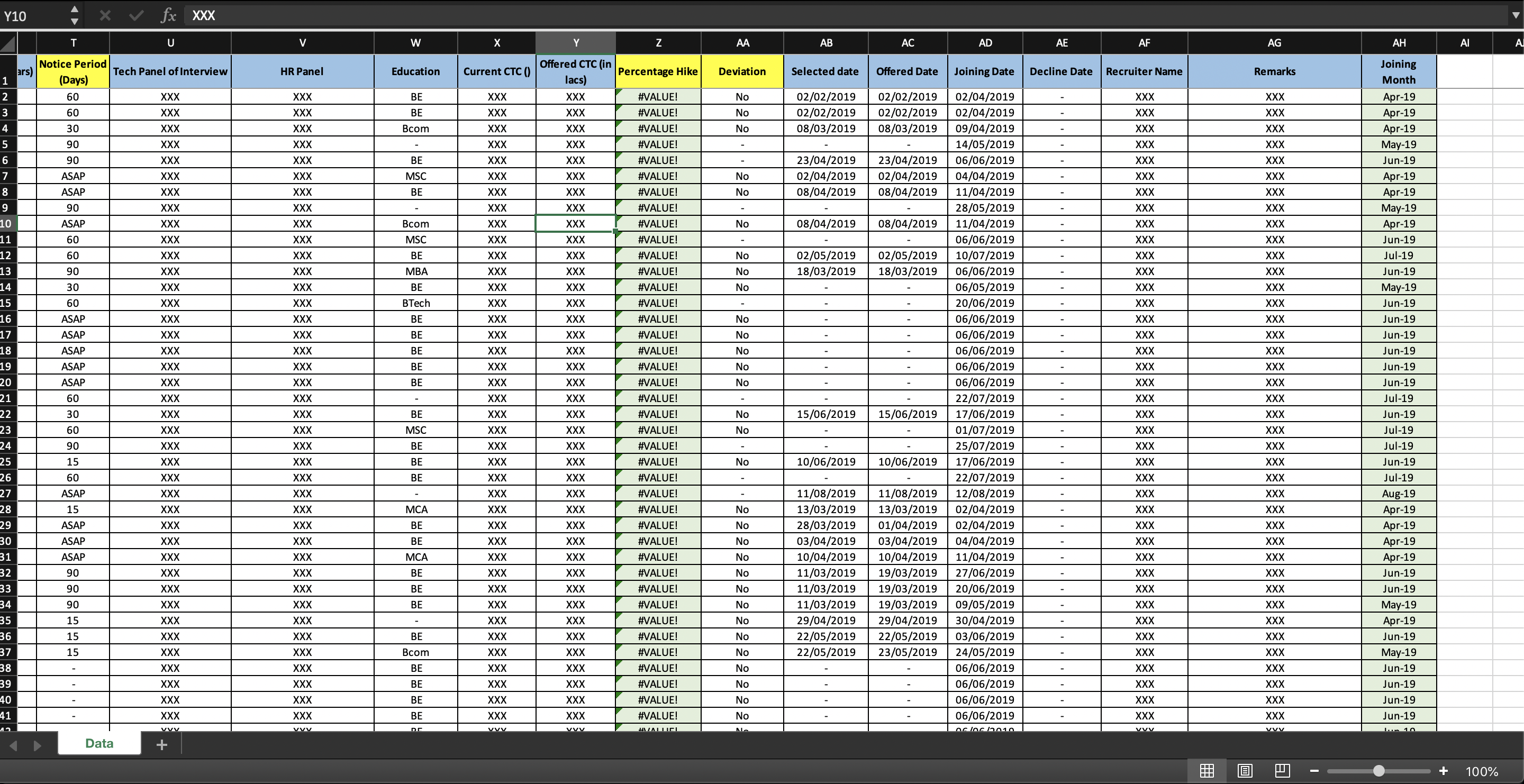Click selected date 15/06/2019 in row 22

coord(826,414)
